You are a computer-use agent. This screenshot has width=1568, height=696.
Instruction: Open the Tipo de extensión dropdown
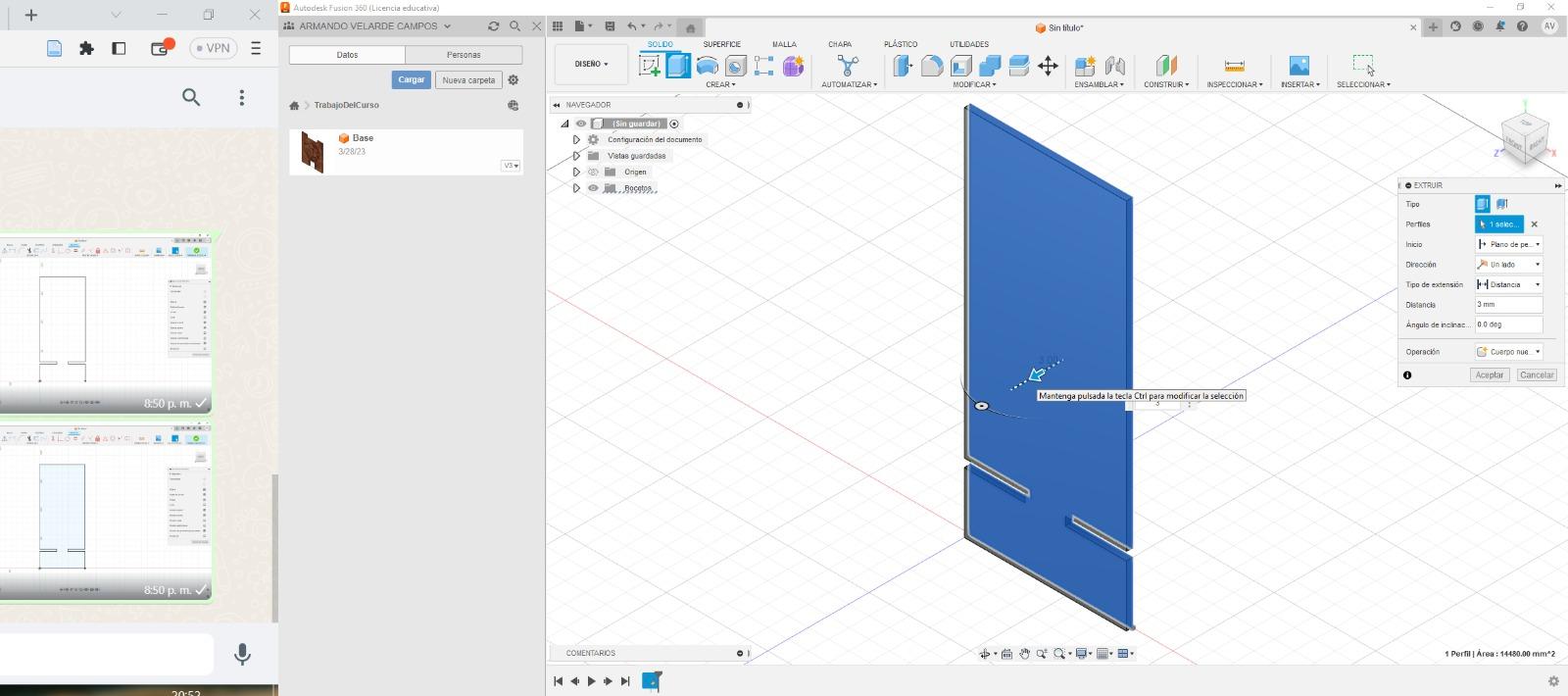[1509, 284]
